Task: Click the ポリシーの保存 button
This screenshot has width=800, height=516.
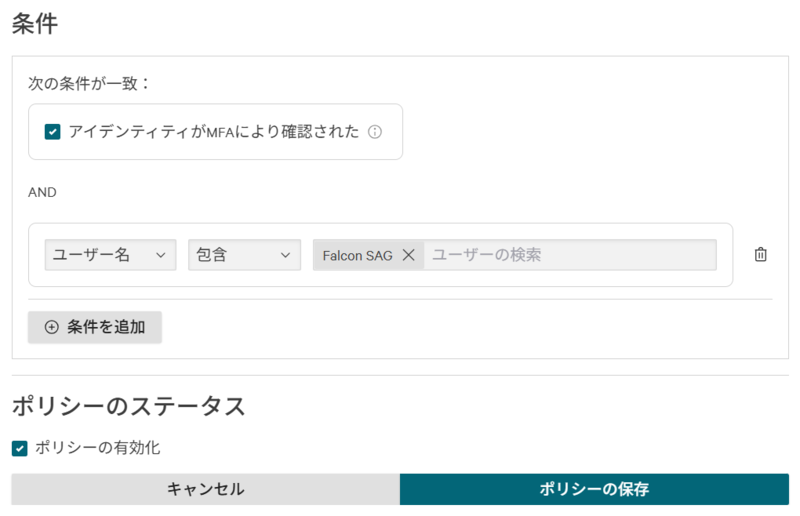Action: click(x=594, y=489)
